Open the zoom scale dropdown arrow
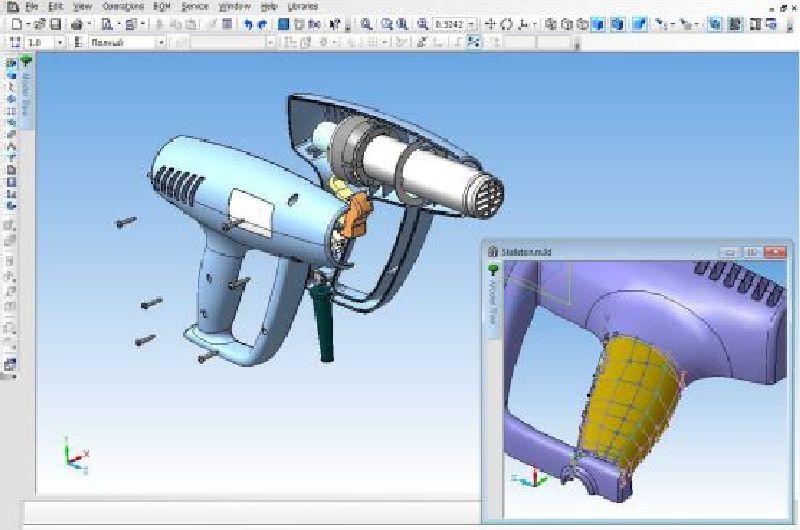800x530 pixels. pos(471,24)
